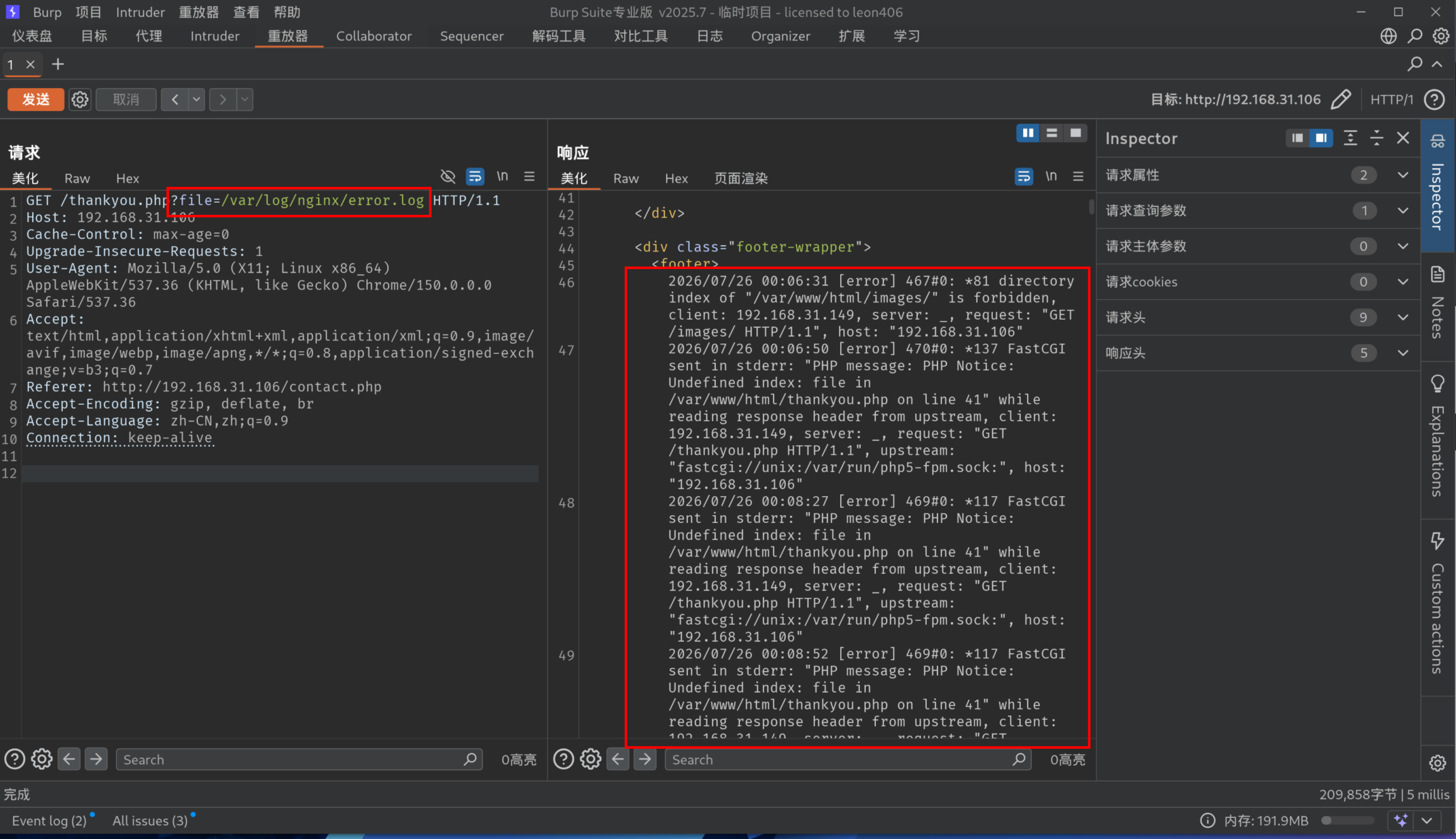Open side panel settings gear at bottom
This screenshot has width=1456, height=839.
(1437, 763)
